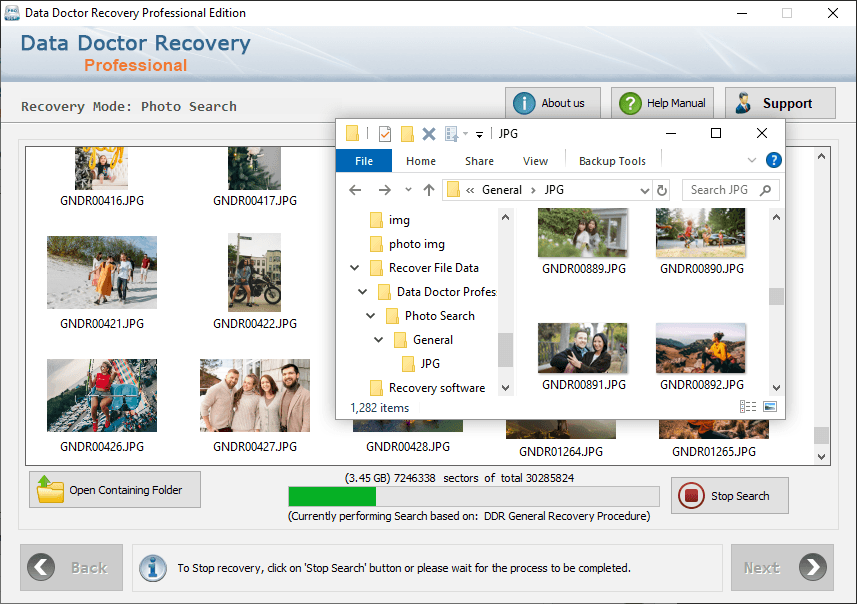The height and width of the screenshot is (604, 857).
Task: Select the GNDR00892.JPG thumbnail in Explorer
Action: (701, 348)
